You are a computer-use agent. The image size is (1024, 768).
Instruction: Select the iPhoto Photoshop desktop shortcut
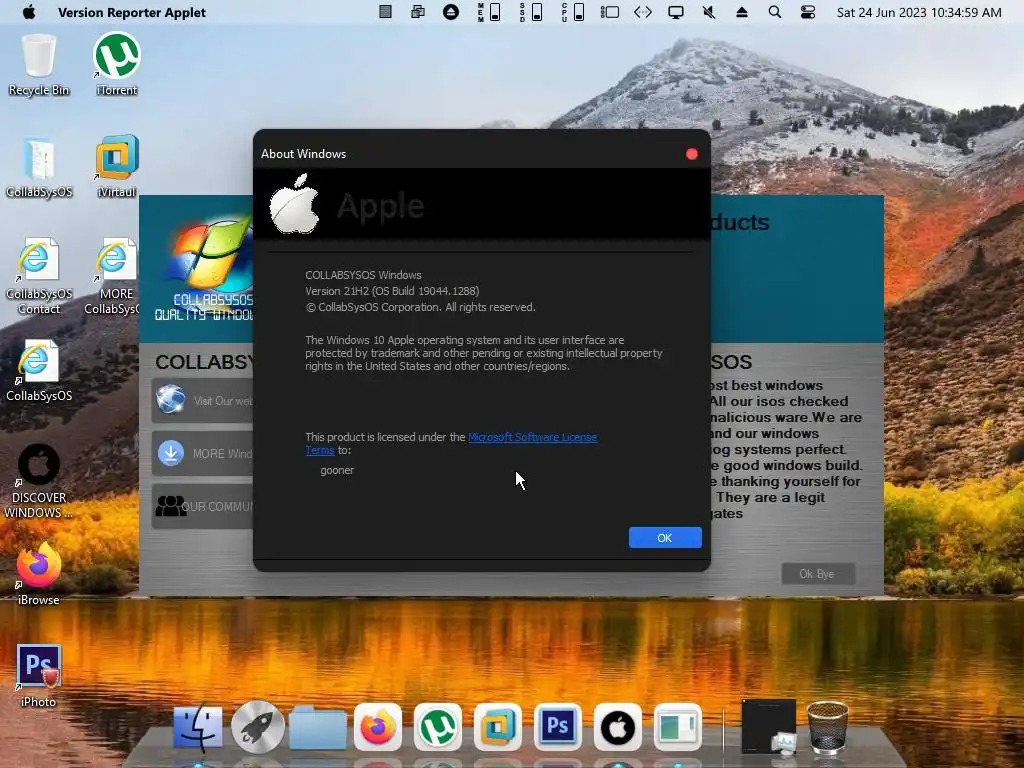(39, 676)
